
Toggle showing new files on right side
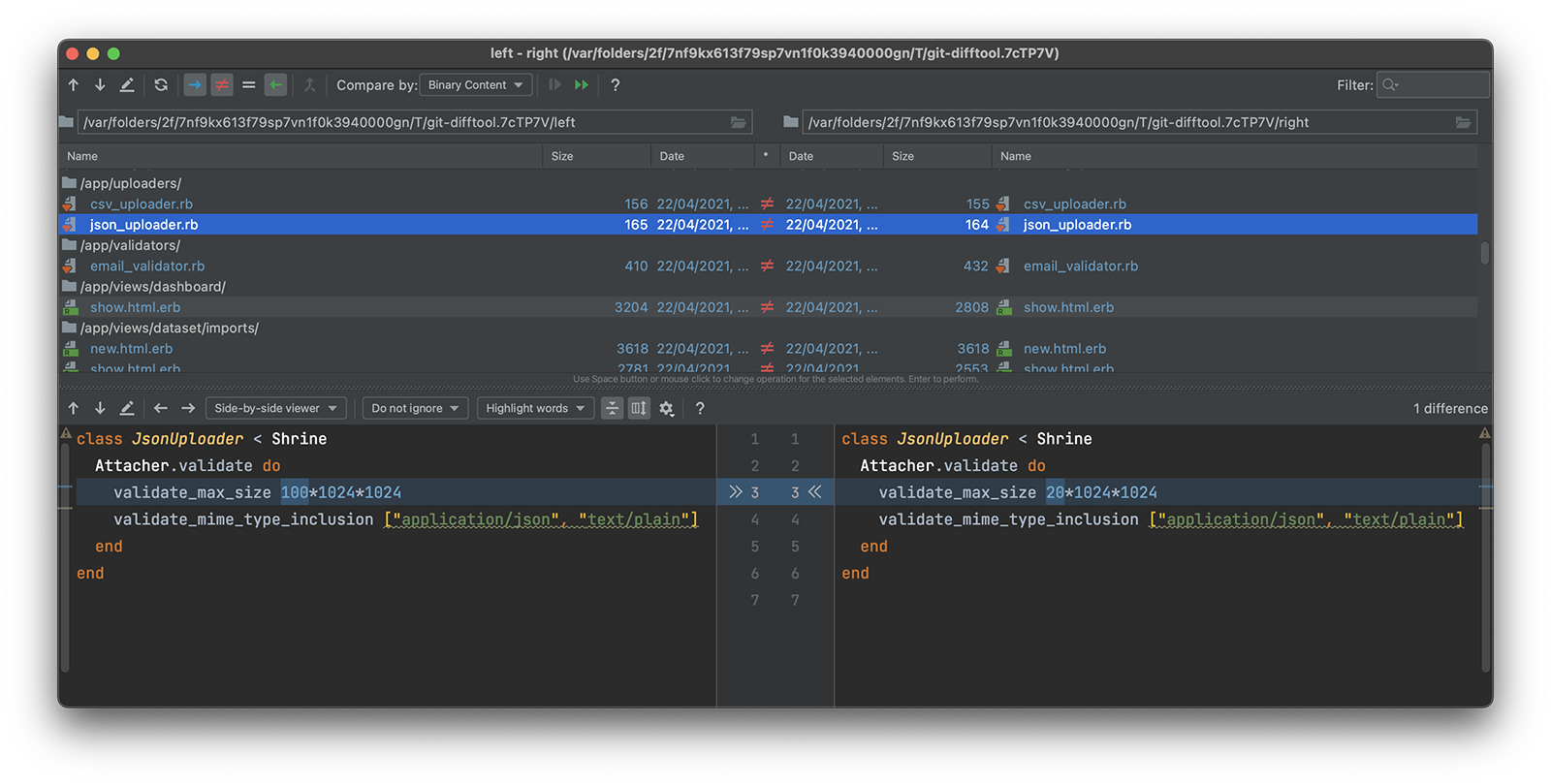[x=276, y=85]
